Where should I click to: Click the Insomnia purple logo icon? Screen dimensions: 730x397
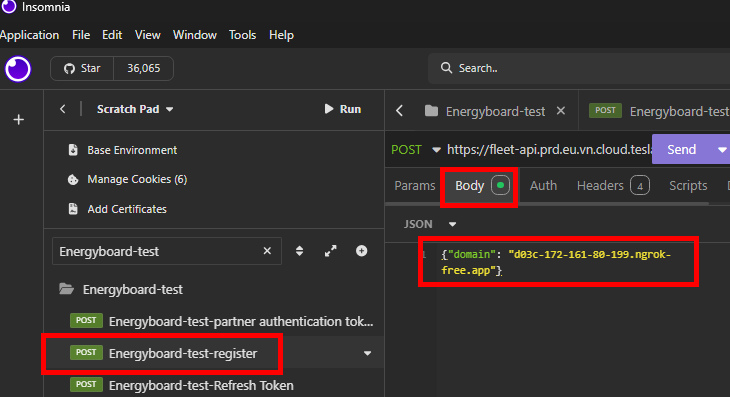pyautogui.click(x=18, y=69)
